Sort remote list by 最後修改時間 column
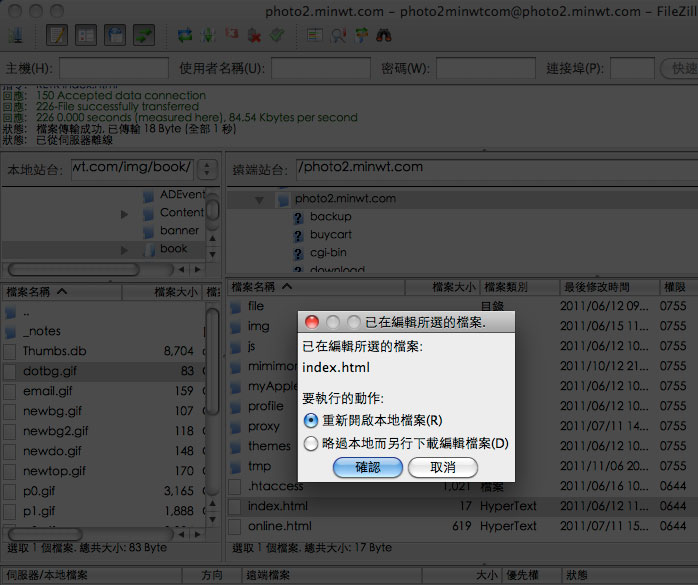Screen dimensions: 698x585 (x=609, y=287)
